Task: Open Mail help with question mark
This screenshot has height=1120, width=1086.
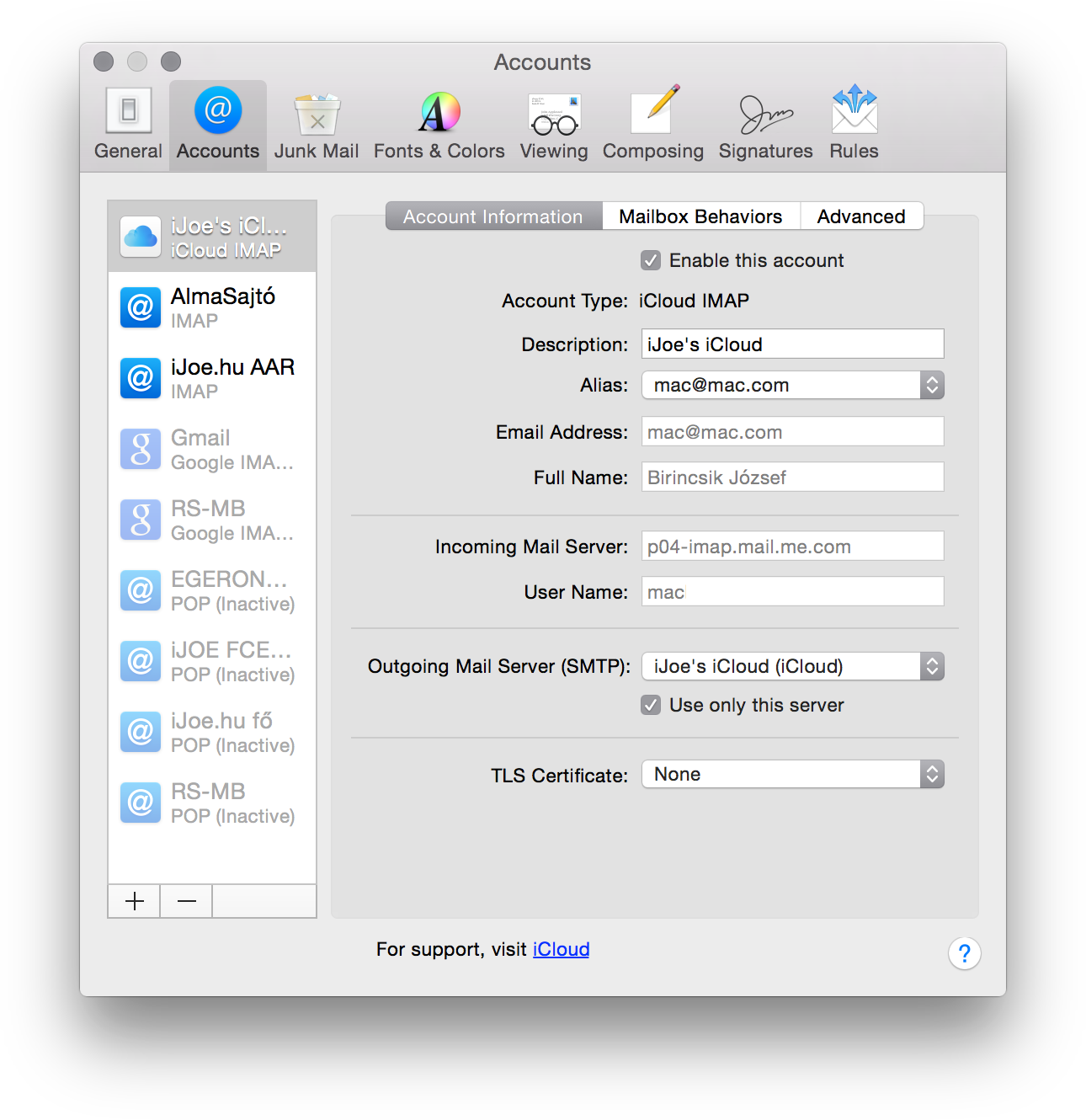Action: click(x=964, y=953)
